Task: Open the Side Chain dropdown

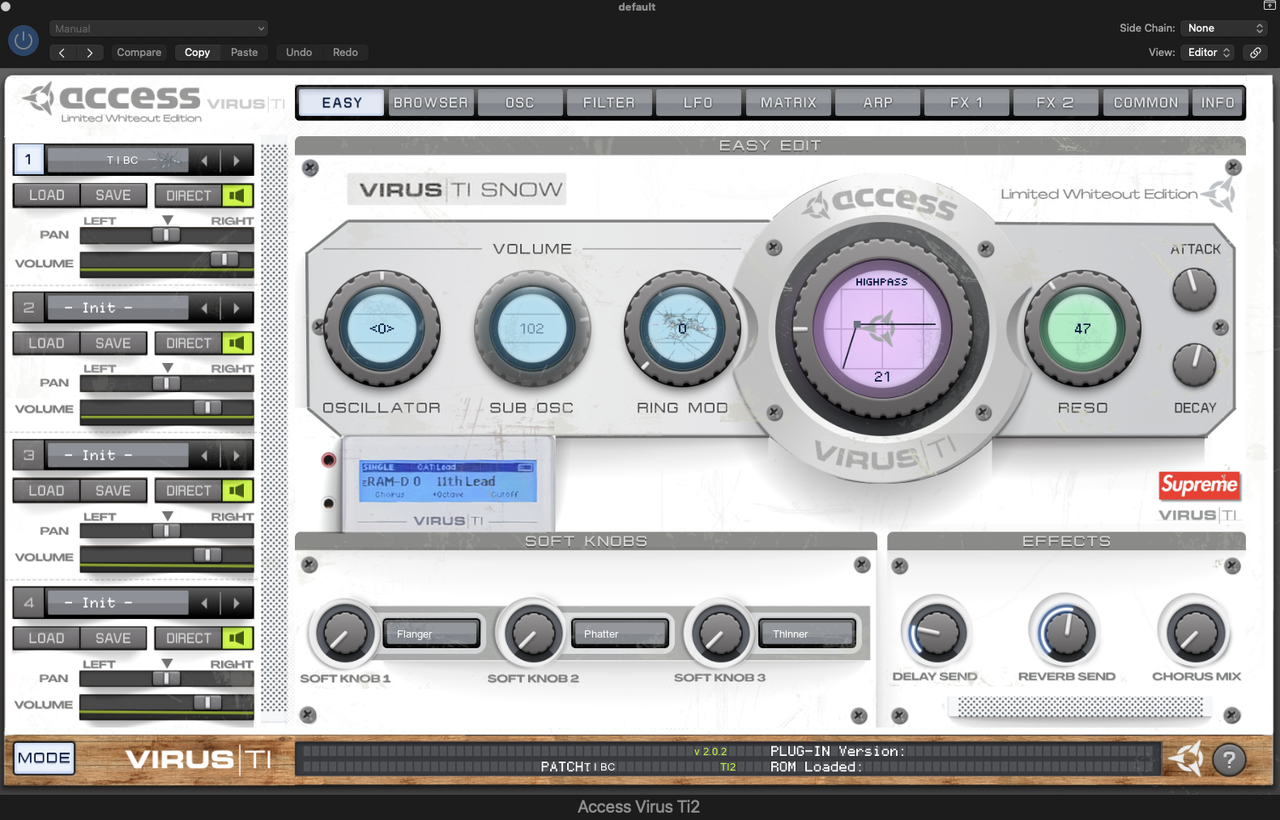Action: pos(1224,28)
